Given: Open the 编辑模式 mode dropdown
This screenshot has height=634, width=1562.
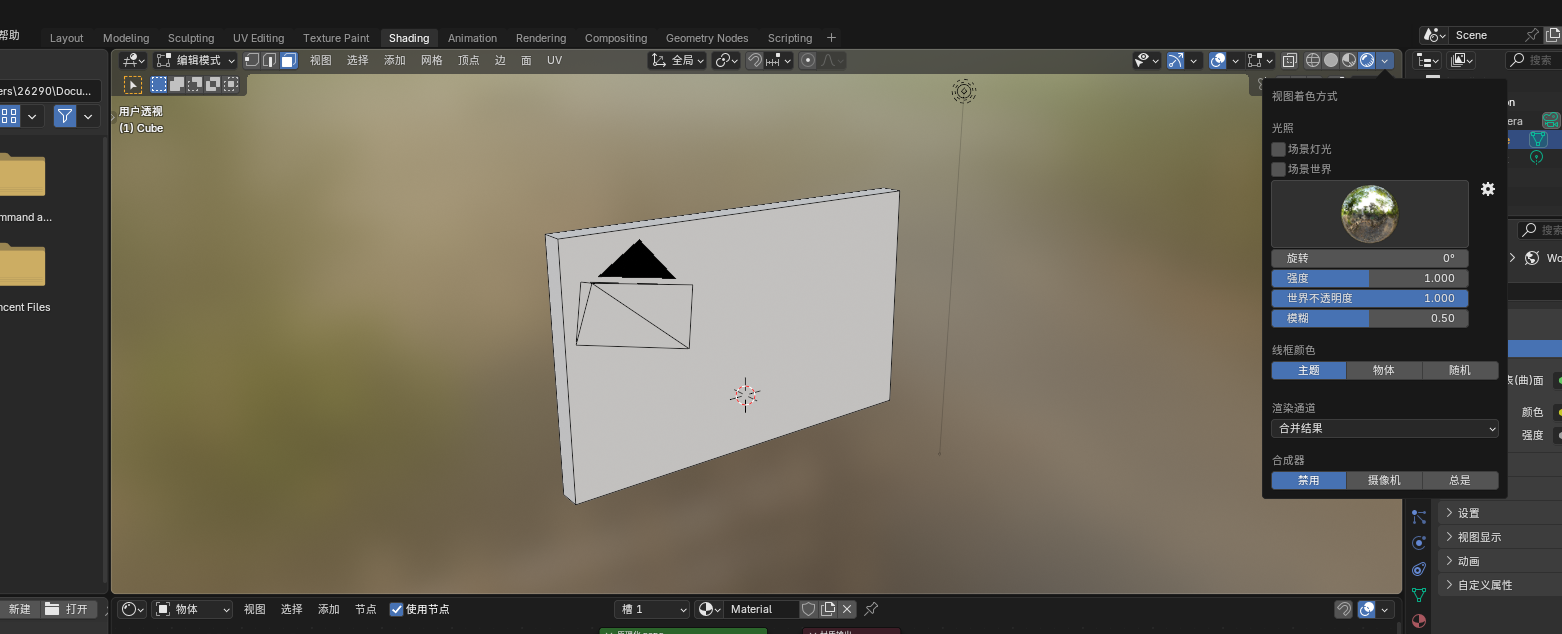Looking at the screenshot, I should [x=196, y=60].
